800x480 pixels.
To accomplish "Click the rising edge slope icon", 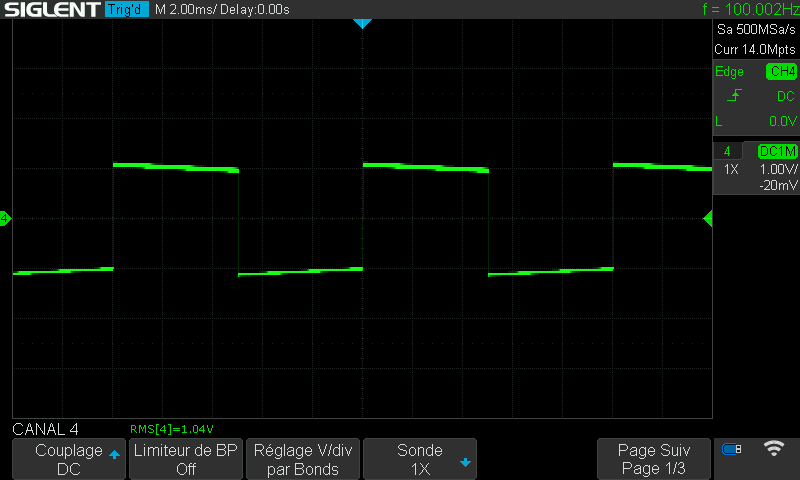I will click(x=735, y=96).
